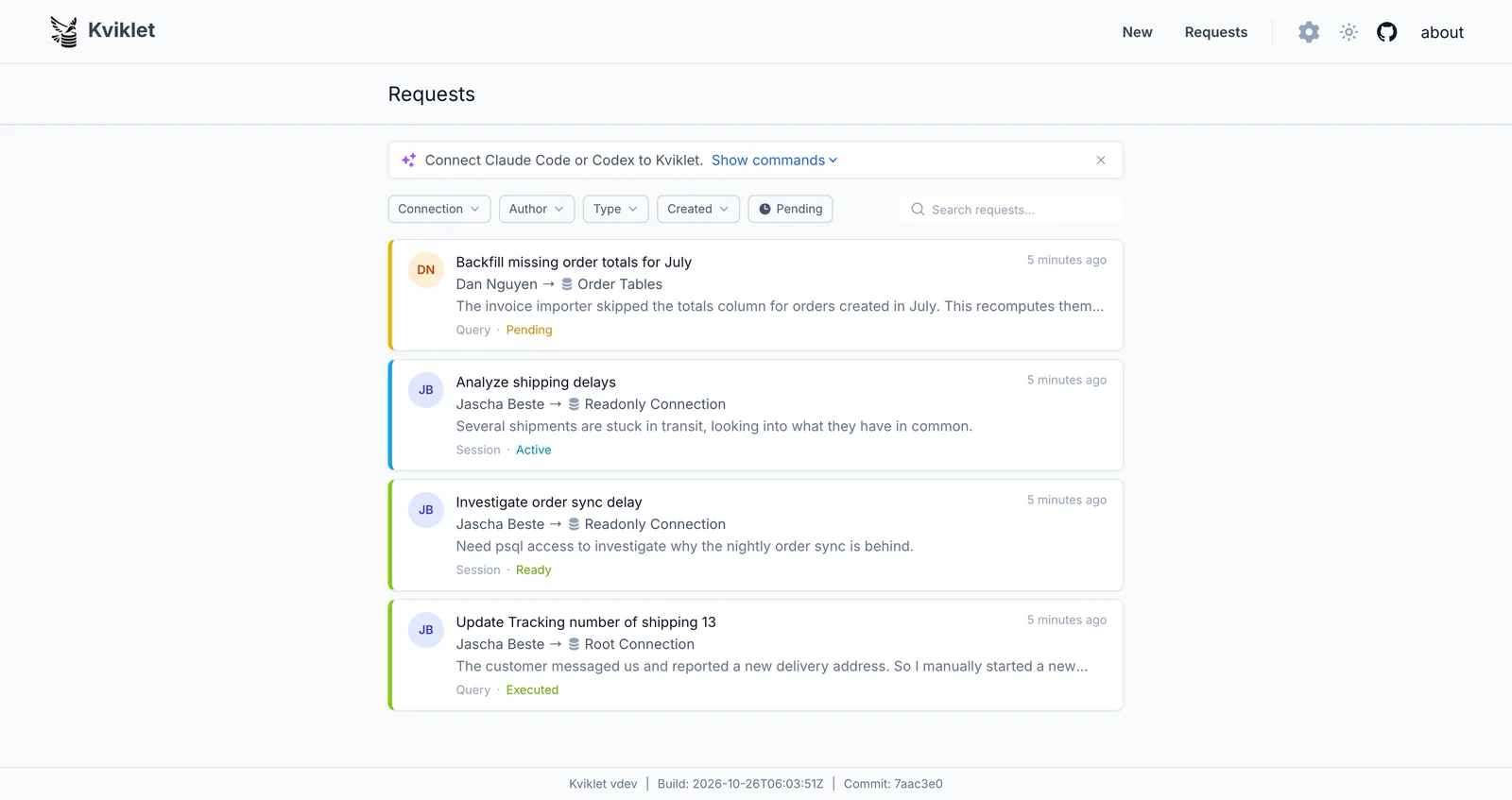Open the Connection filter dropdown

439,210
